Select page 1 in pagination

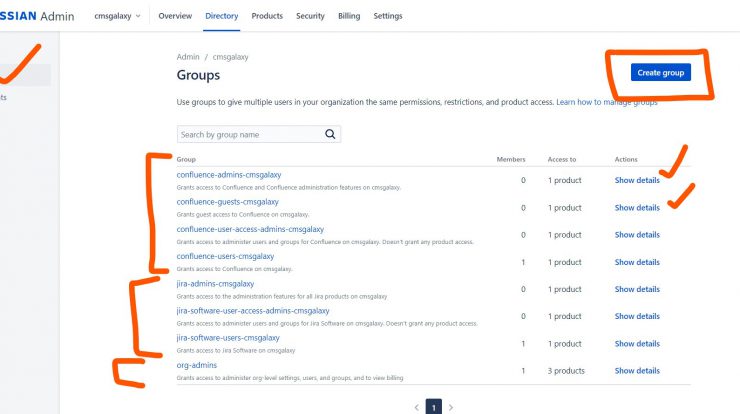(x=434, y=407)
